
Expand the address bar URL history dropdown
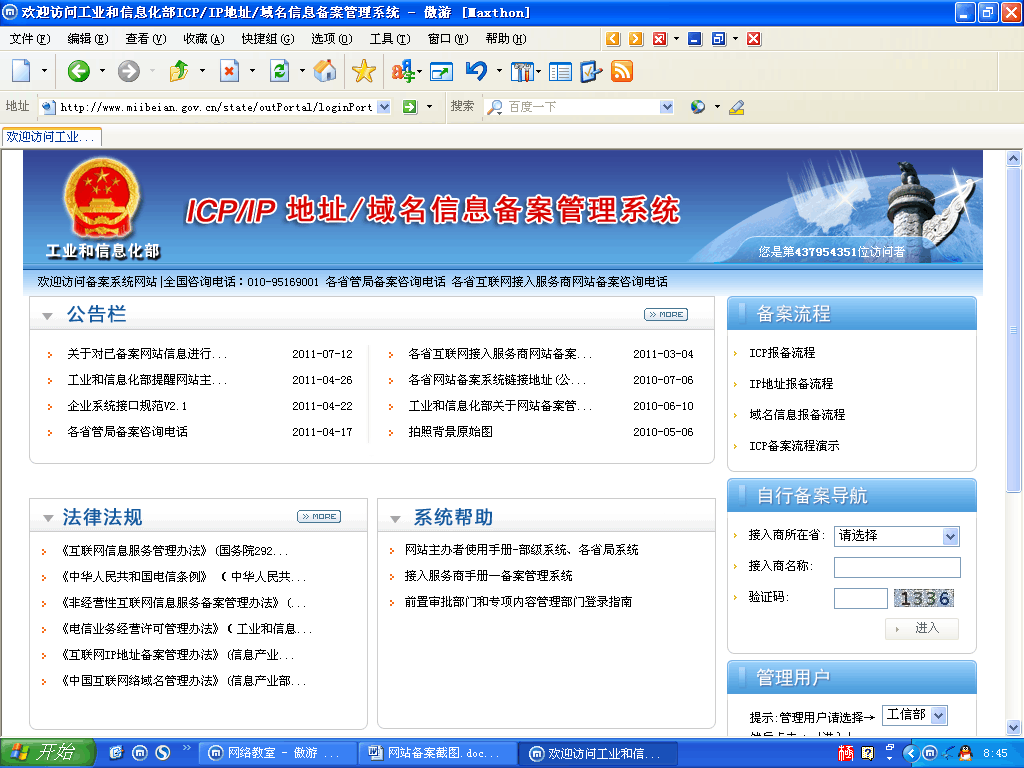(x=384, y=107)
